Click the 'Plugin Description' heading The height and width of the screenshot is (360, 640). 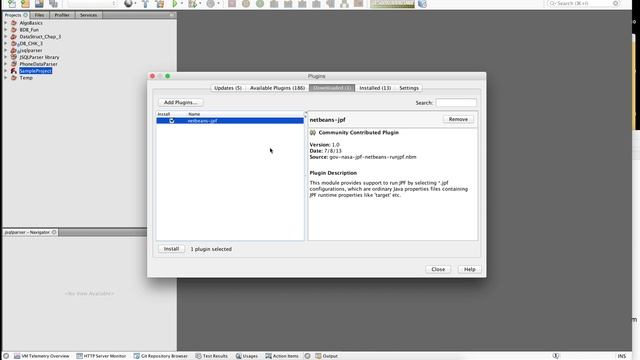point(333,173)
